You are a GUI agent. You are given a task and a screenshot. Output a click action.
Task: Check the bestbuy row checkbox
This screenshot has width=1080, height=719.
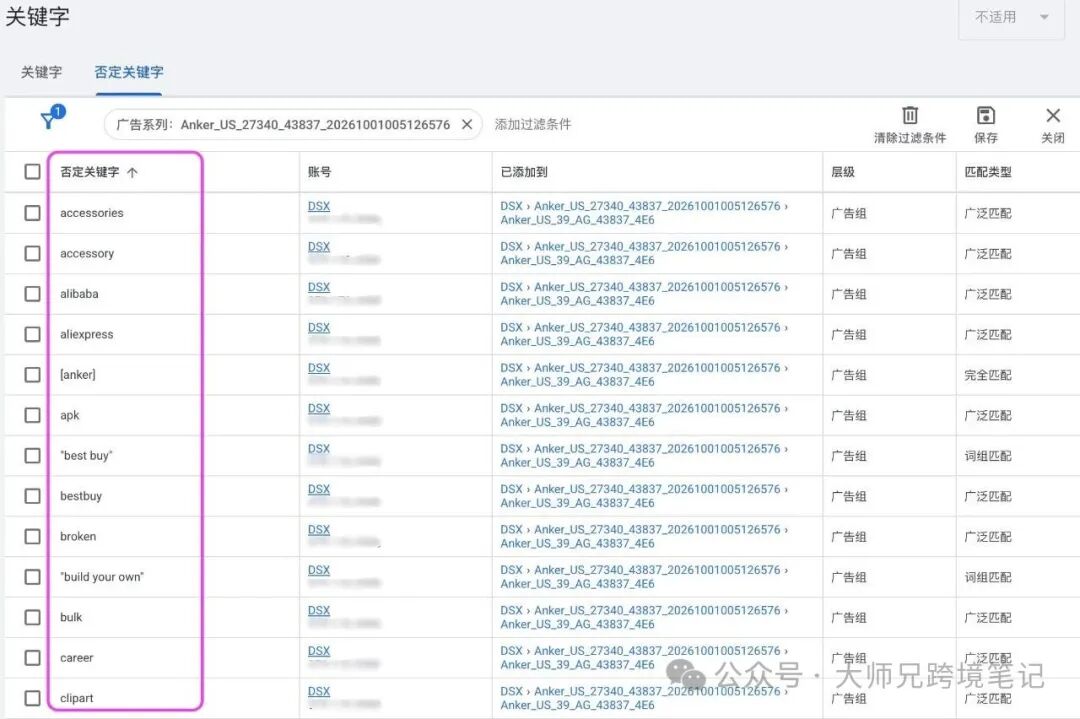[32, 496]
